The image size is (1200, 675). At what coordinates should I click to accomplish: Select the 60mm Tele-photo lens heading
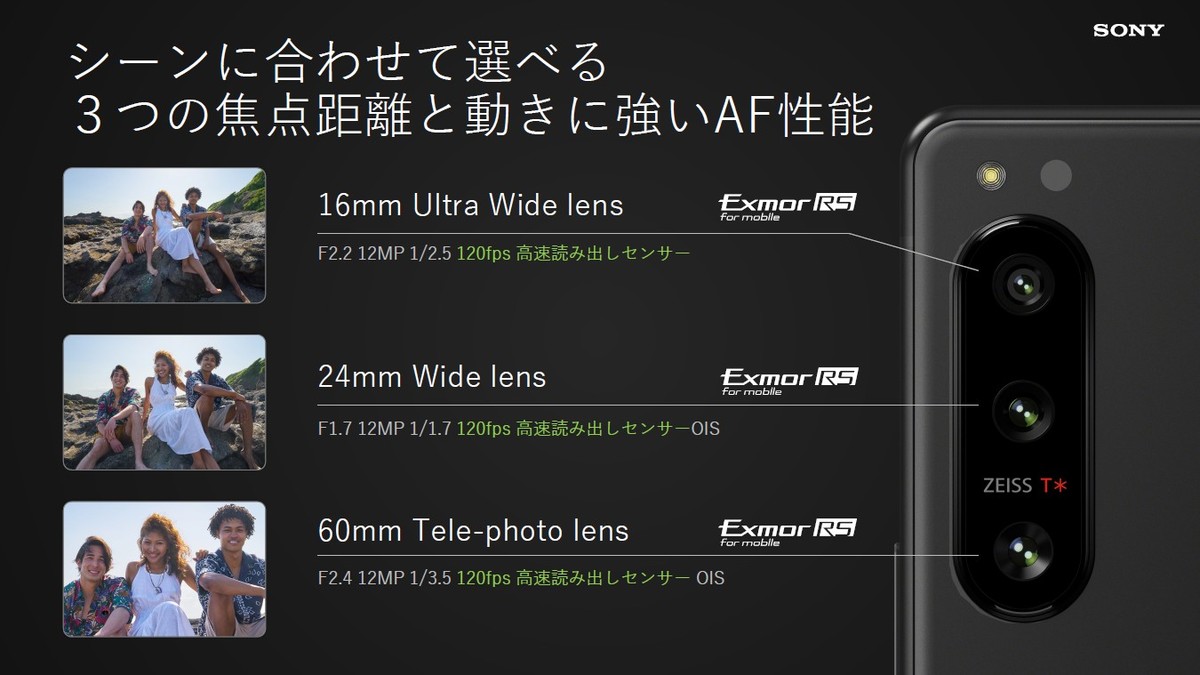(474, 530)
